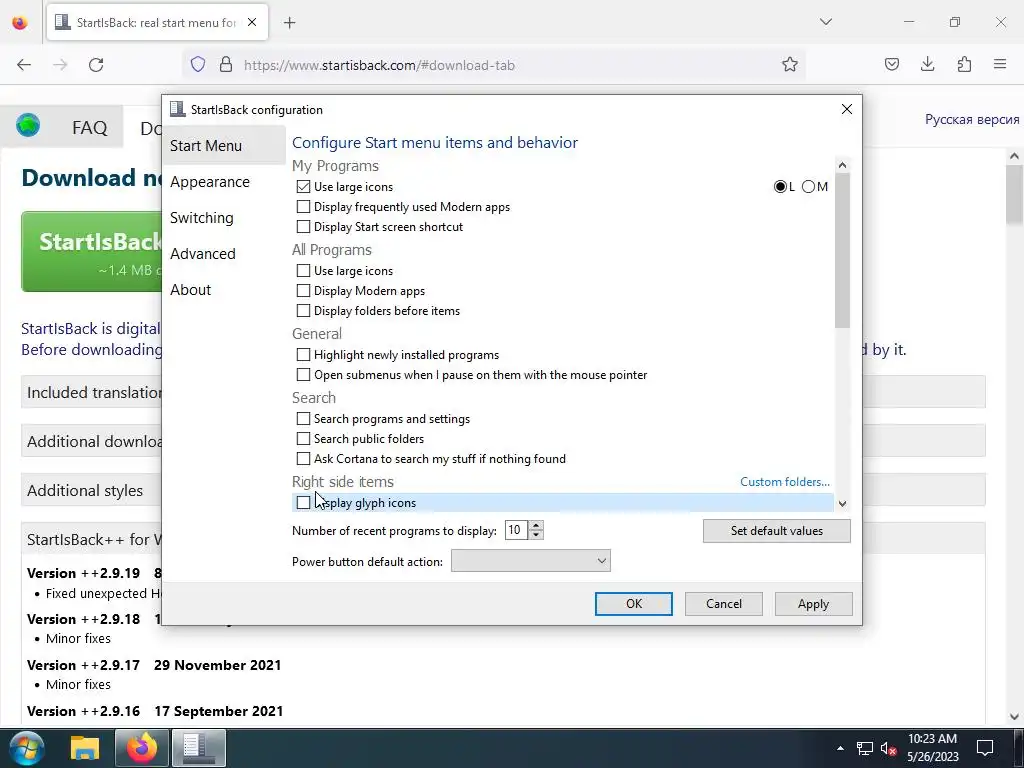Click Set default values button
1024x768 pixels.
(776, 531)
